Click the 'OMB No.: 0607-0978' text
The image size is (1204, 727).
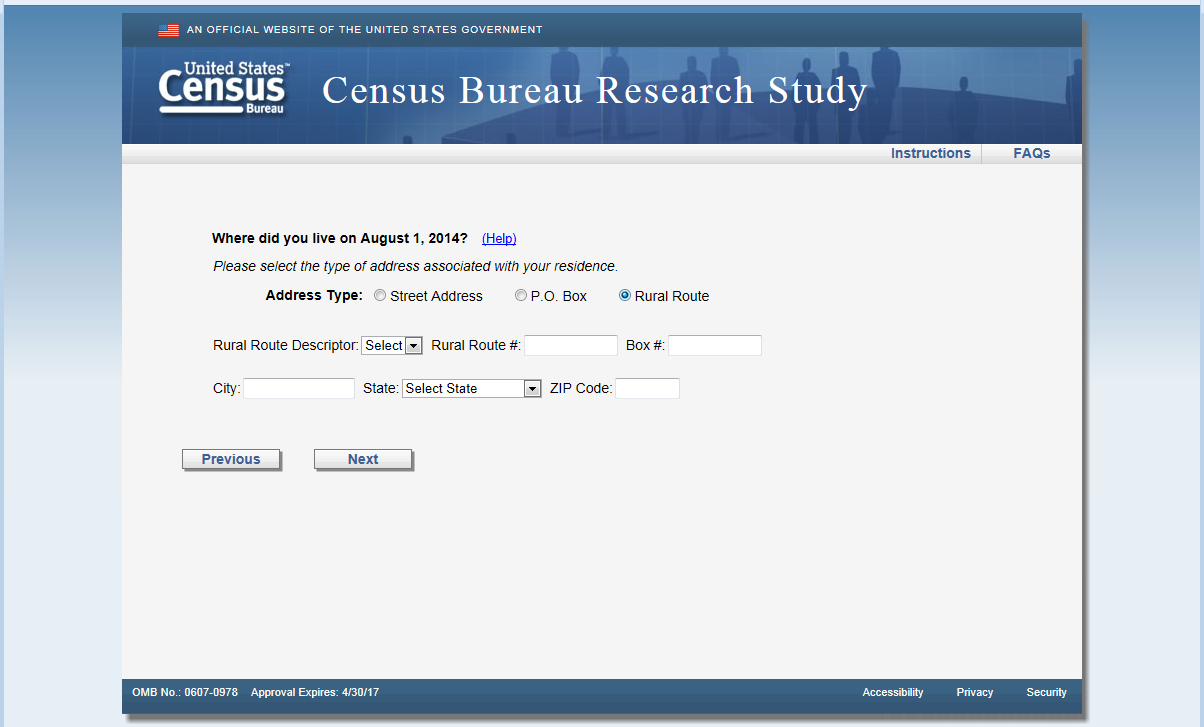click(x=185, y=692)
